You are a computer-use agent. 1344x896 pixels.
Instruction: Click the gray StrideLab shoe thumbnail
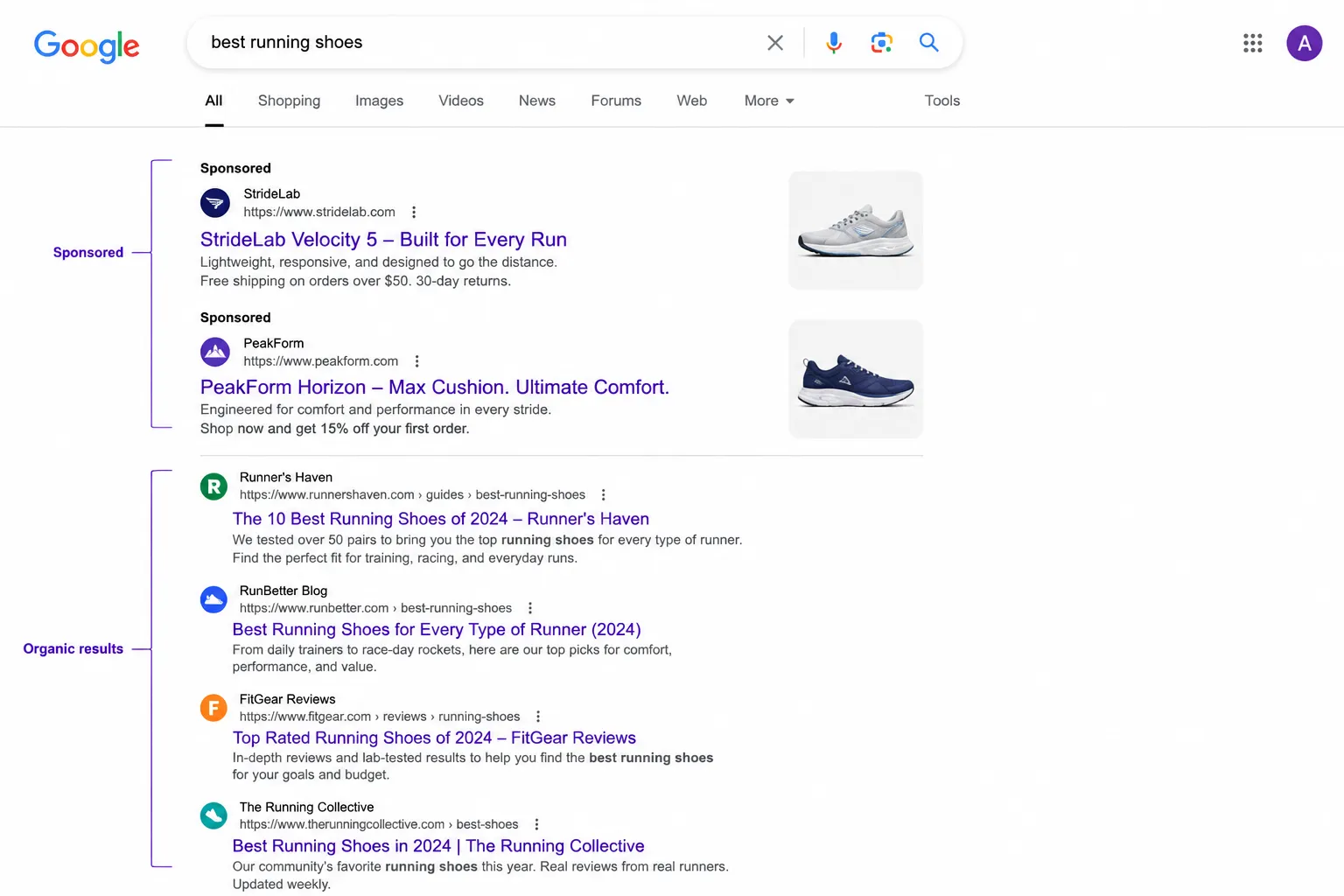856,230
